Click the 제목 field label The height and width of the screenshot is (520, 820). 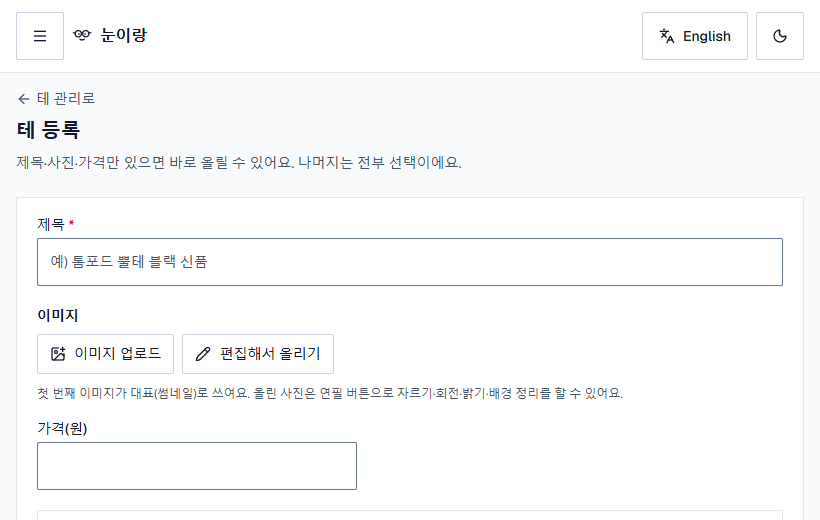point(51,224)
